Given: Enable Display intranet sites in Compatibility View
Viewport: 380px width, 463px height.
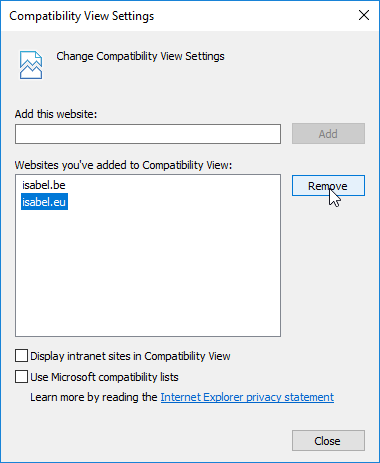Looking at the screenshot, I should (x=21, y=356).
